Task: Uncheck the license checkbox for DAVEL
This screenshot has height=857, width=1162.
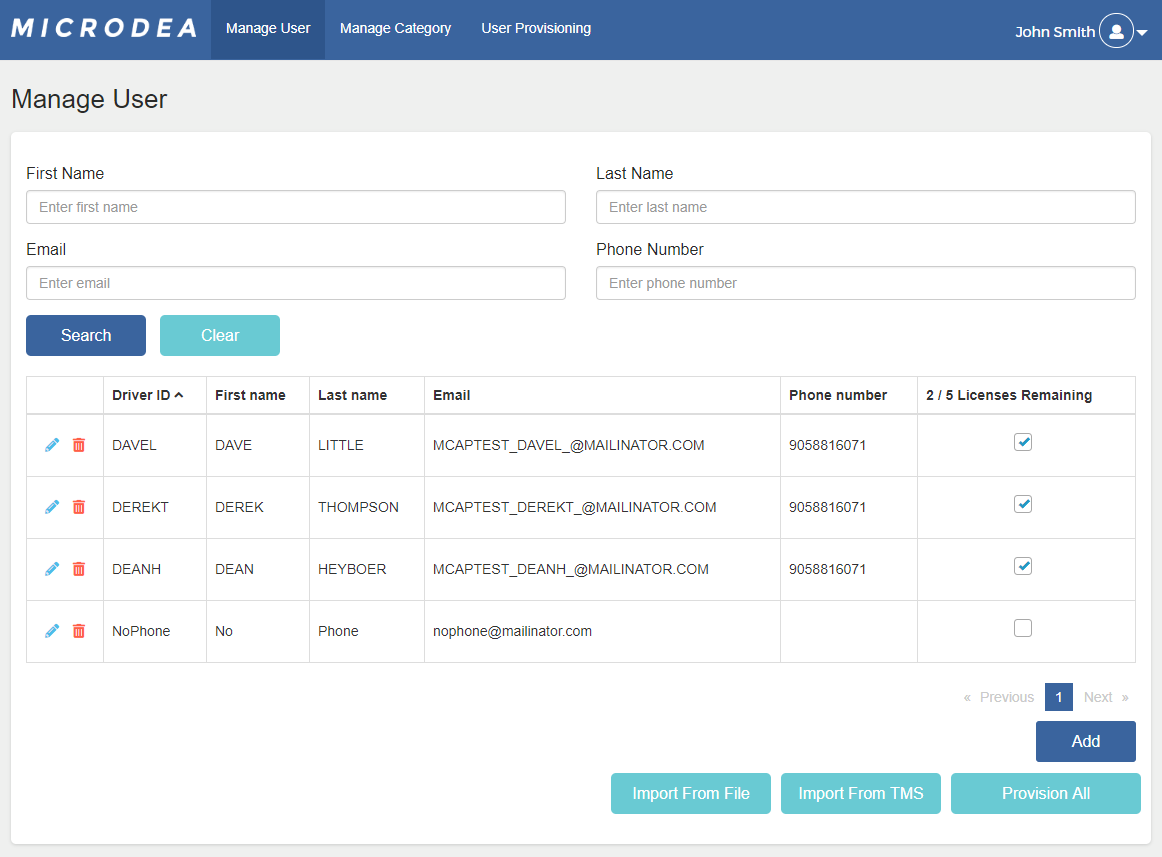Action: (1022, 441)
